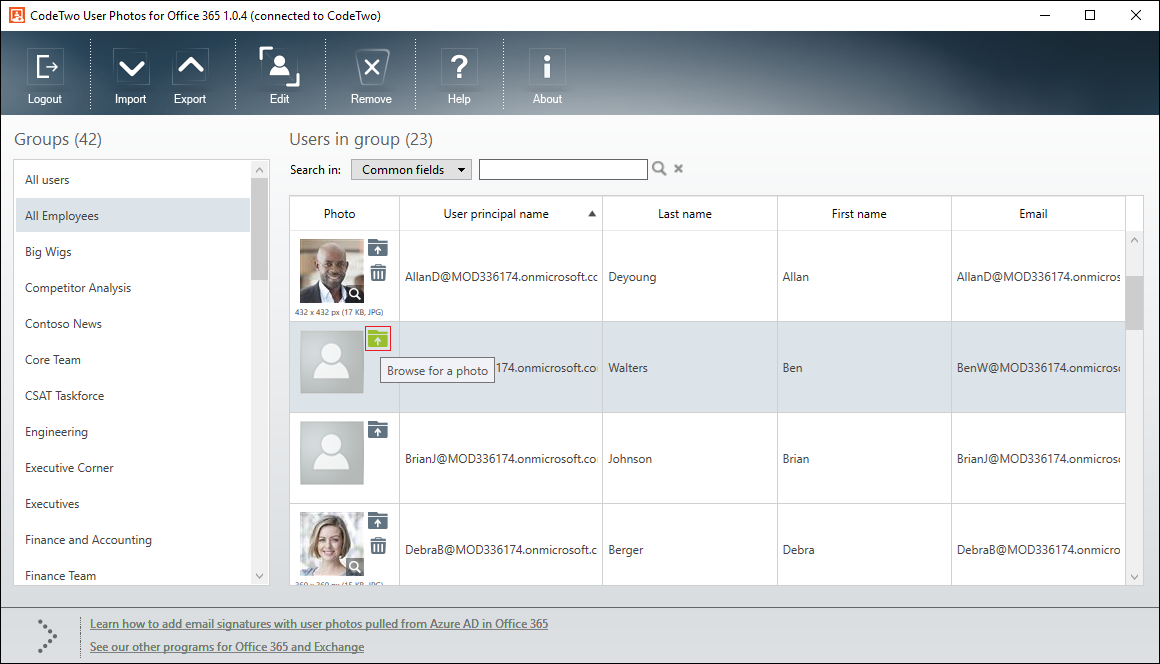Open the Common fields search dropdown
This screenshot has width=1160, height=664.
tap(411, 169)
